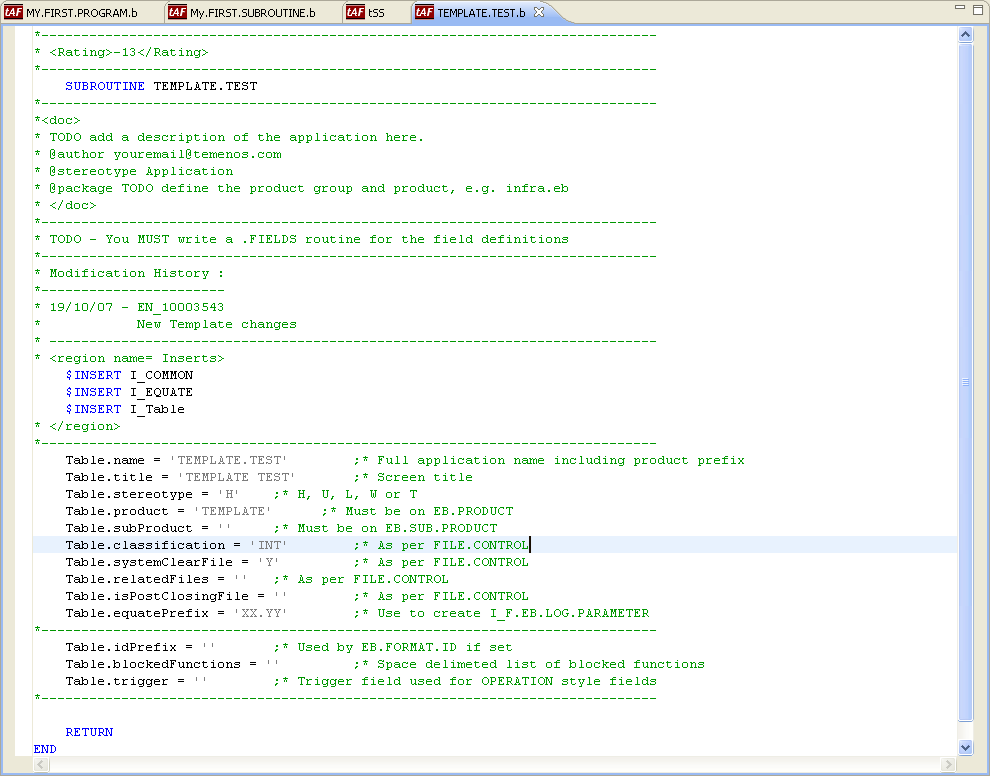990x776 pixels.
Task: Click the tAF icon on MY.FIRST.PROGRAM.b tab
Action: click(14, 13)
